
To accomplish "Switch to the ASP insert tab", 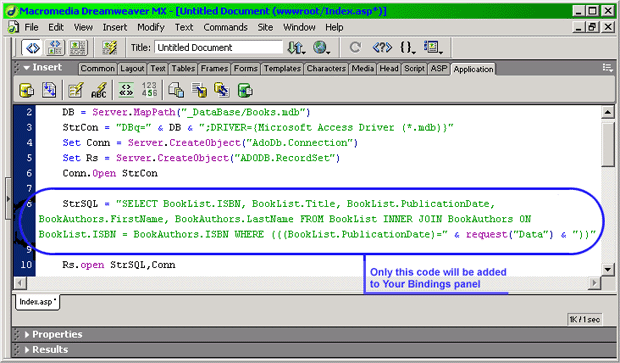I will coord(439,69).
